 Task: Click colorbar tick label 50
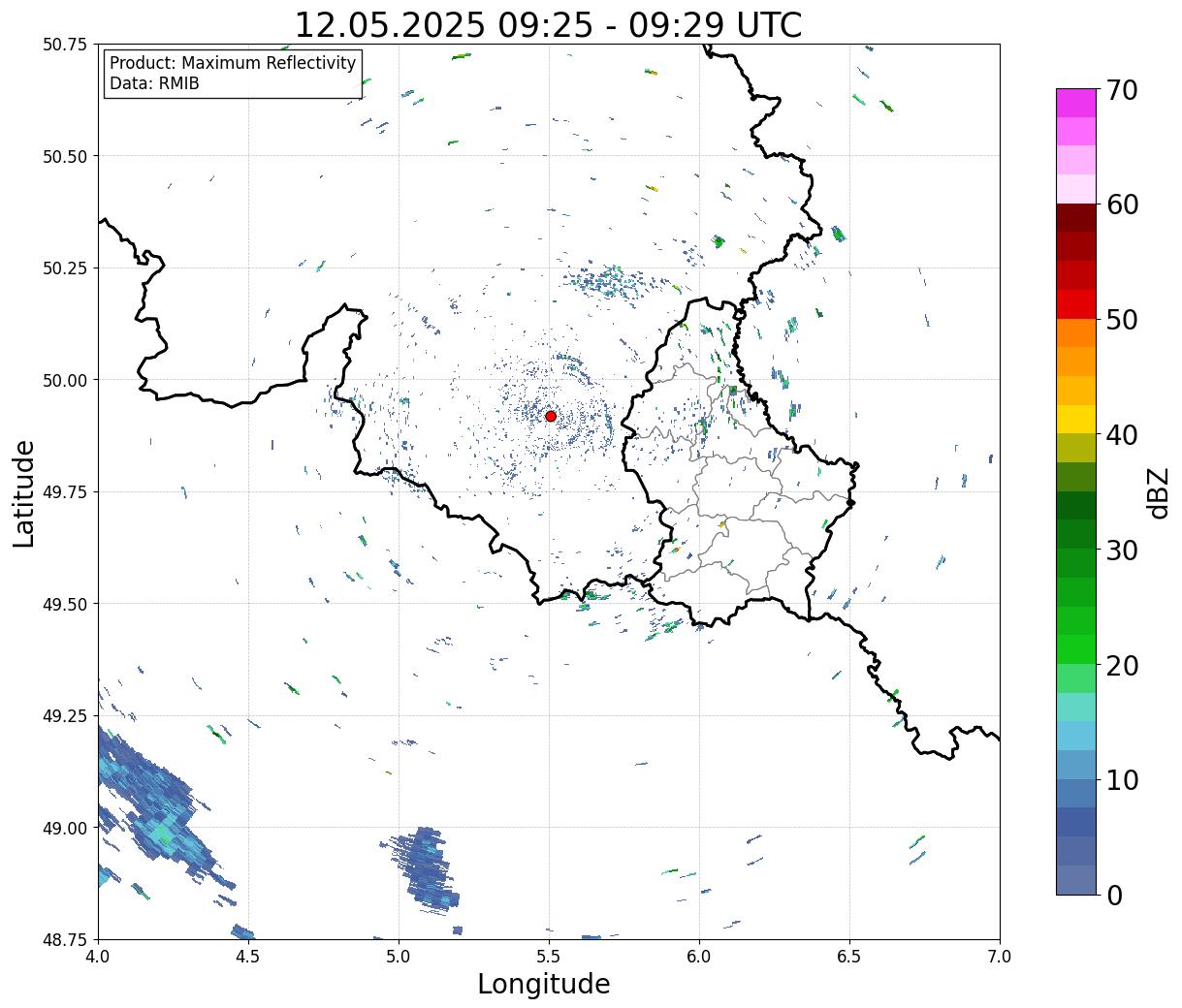pyautogui.click(x=1122, y=320)
